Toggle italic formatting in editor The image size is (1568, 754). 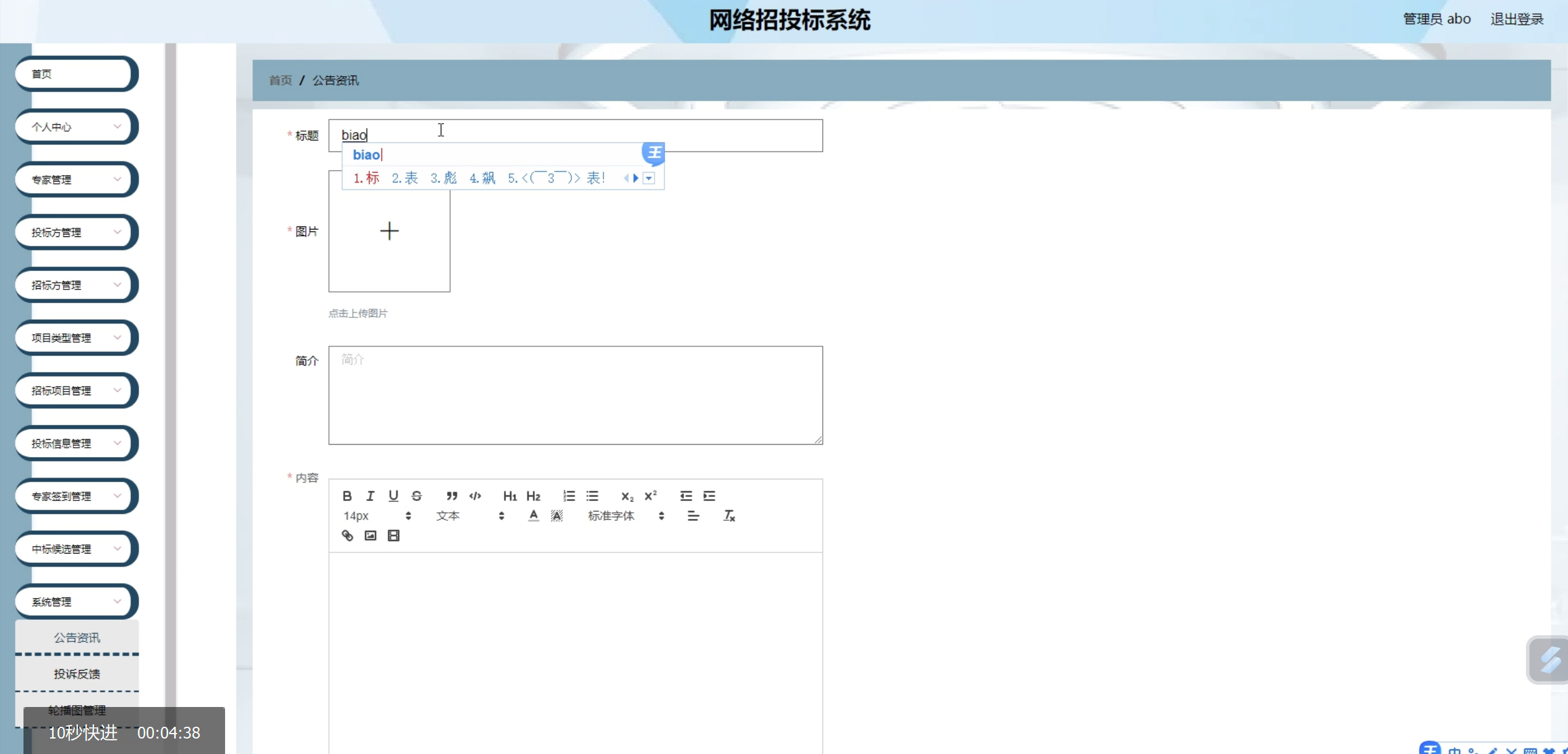(370, 495)
